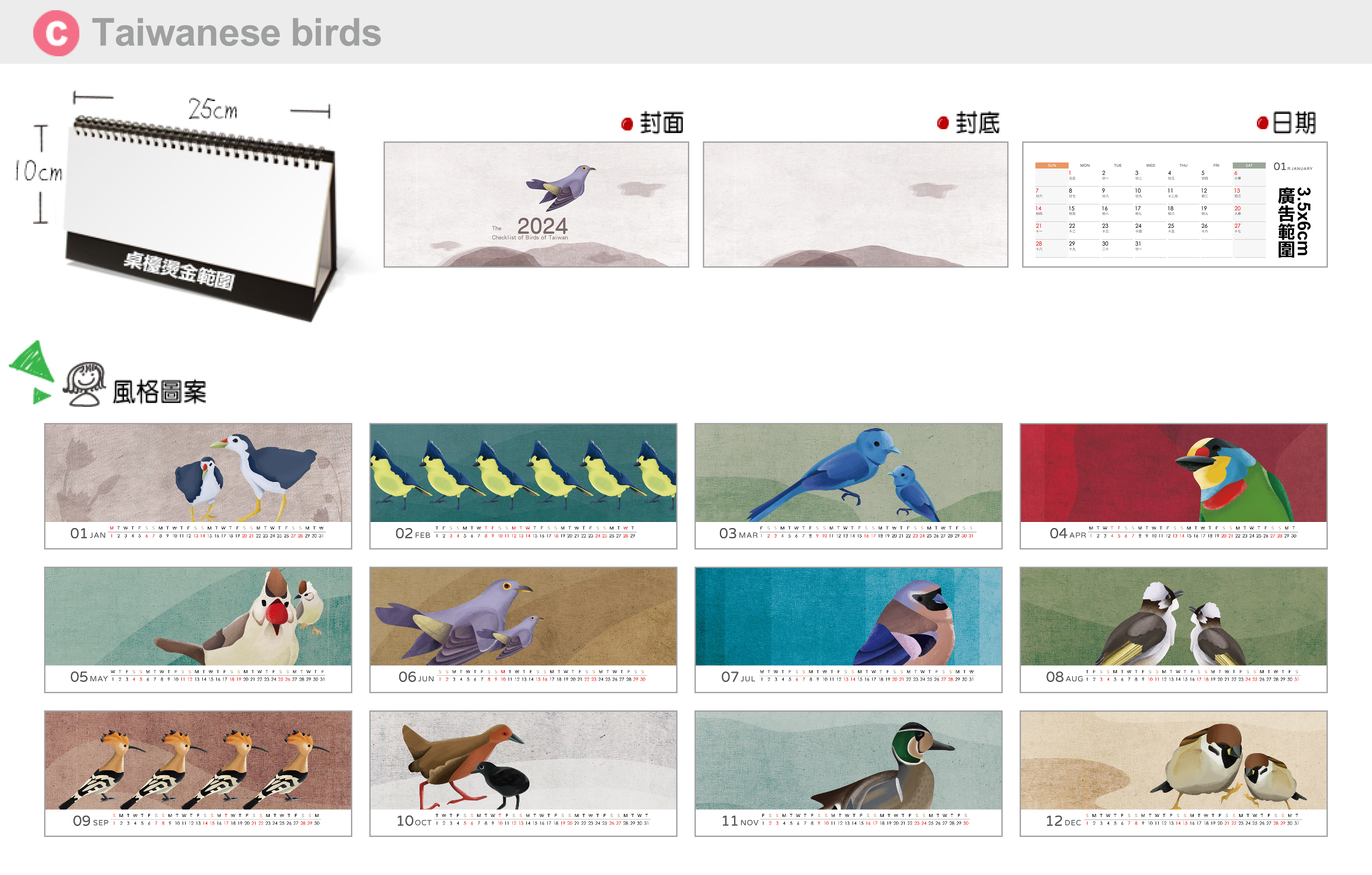
Task: Click the red dot beside 封面
Action: point(627,124)
